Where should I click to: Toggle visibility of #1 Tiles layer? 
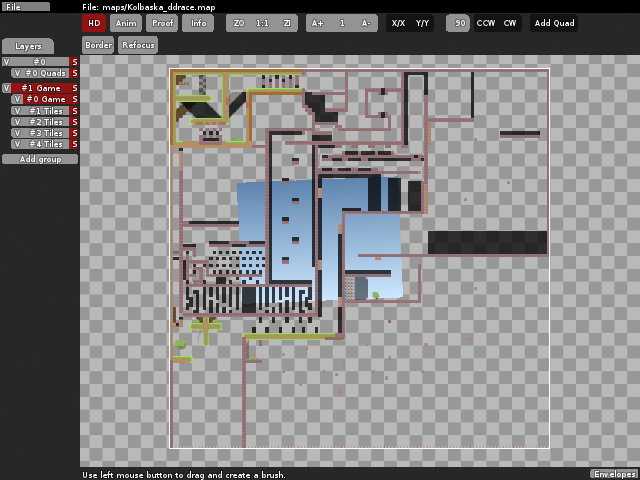(17, 111)
